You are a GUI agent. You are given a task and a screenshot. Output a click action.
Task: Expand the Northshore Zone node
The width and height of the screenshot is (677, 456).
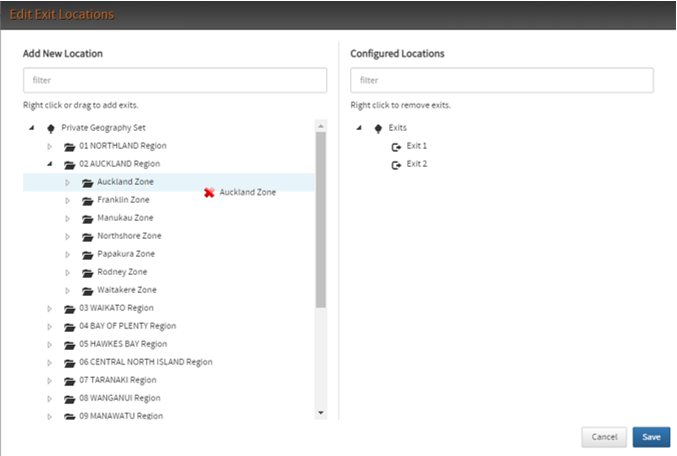(67, 237)
